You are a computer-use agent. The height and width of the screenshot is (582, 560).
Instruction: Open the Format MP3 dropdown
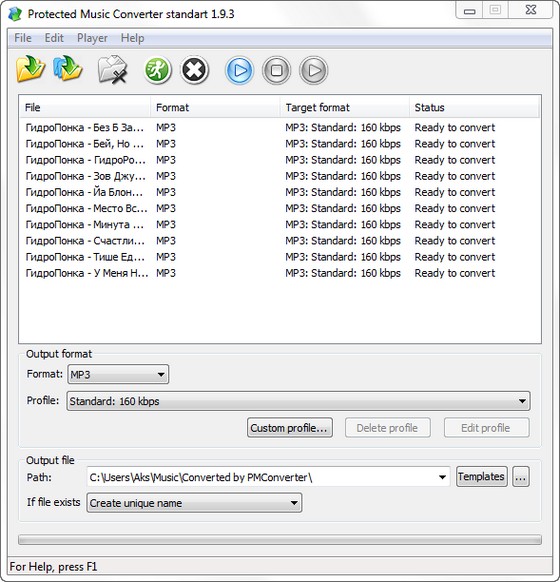pyautogui.click(x=118, y=374)
